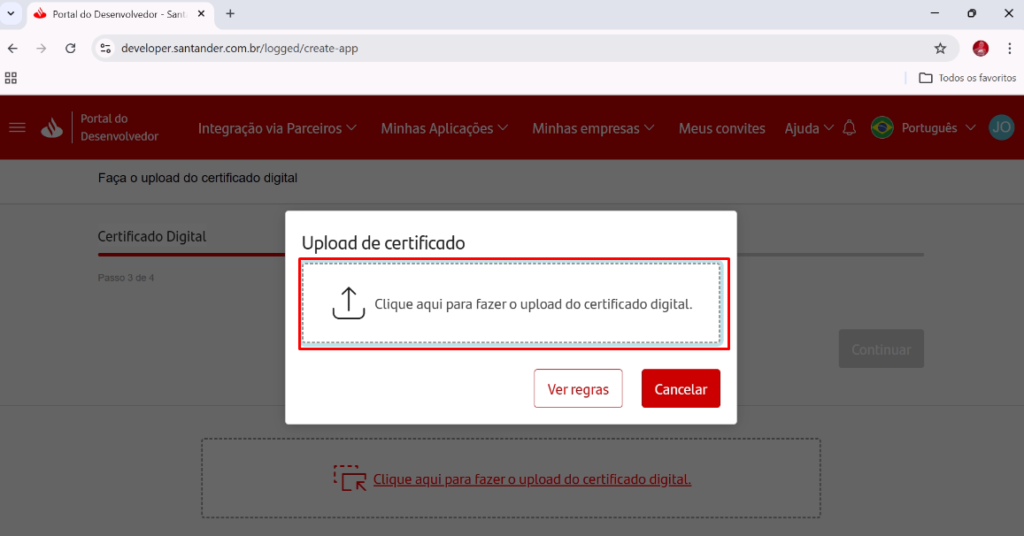Viewport: 1024px width, 536px height.
Task: Reload the current page
Action: click(70, 48)
